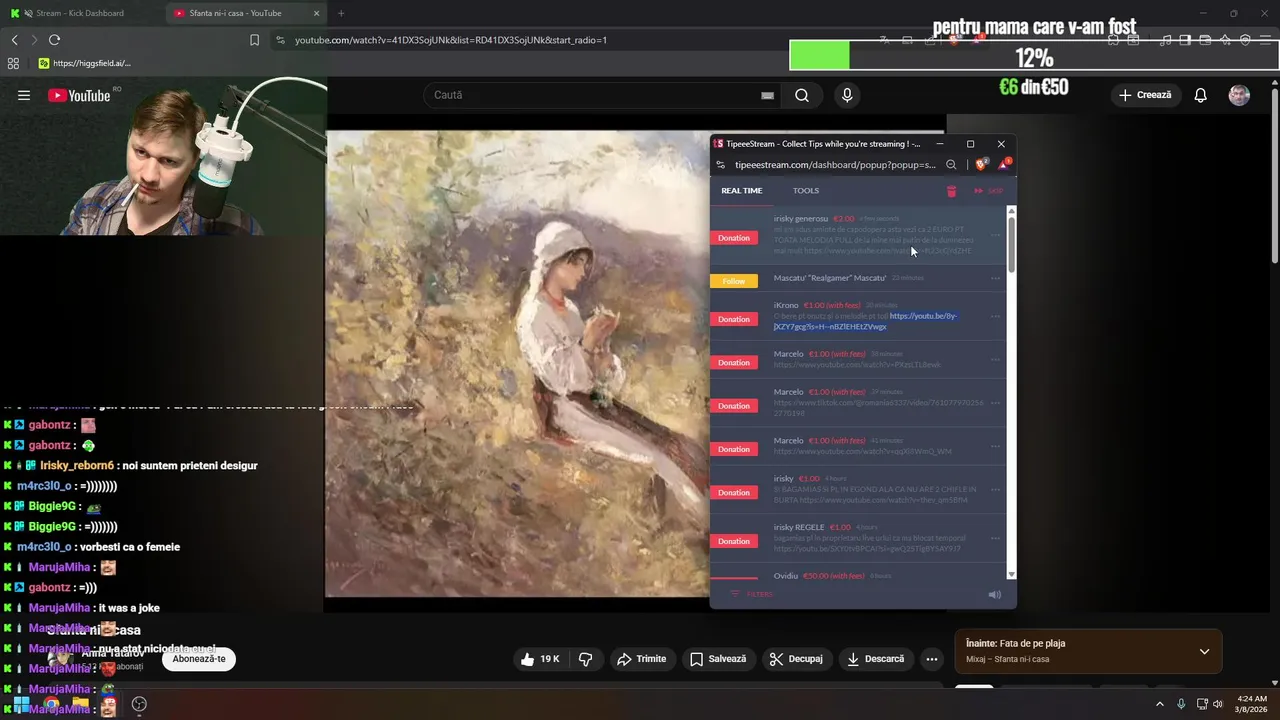Open the TOOLS tab in TipeeeStream
This screenshot has height=720, width=1280.
(806, 190)
